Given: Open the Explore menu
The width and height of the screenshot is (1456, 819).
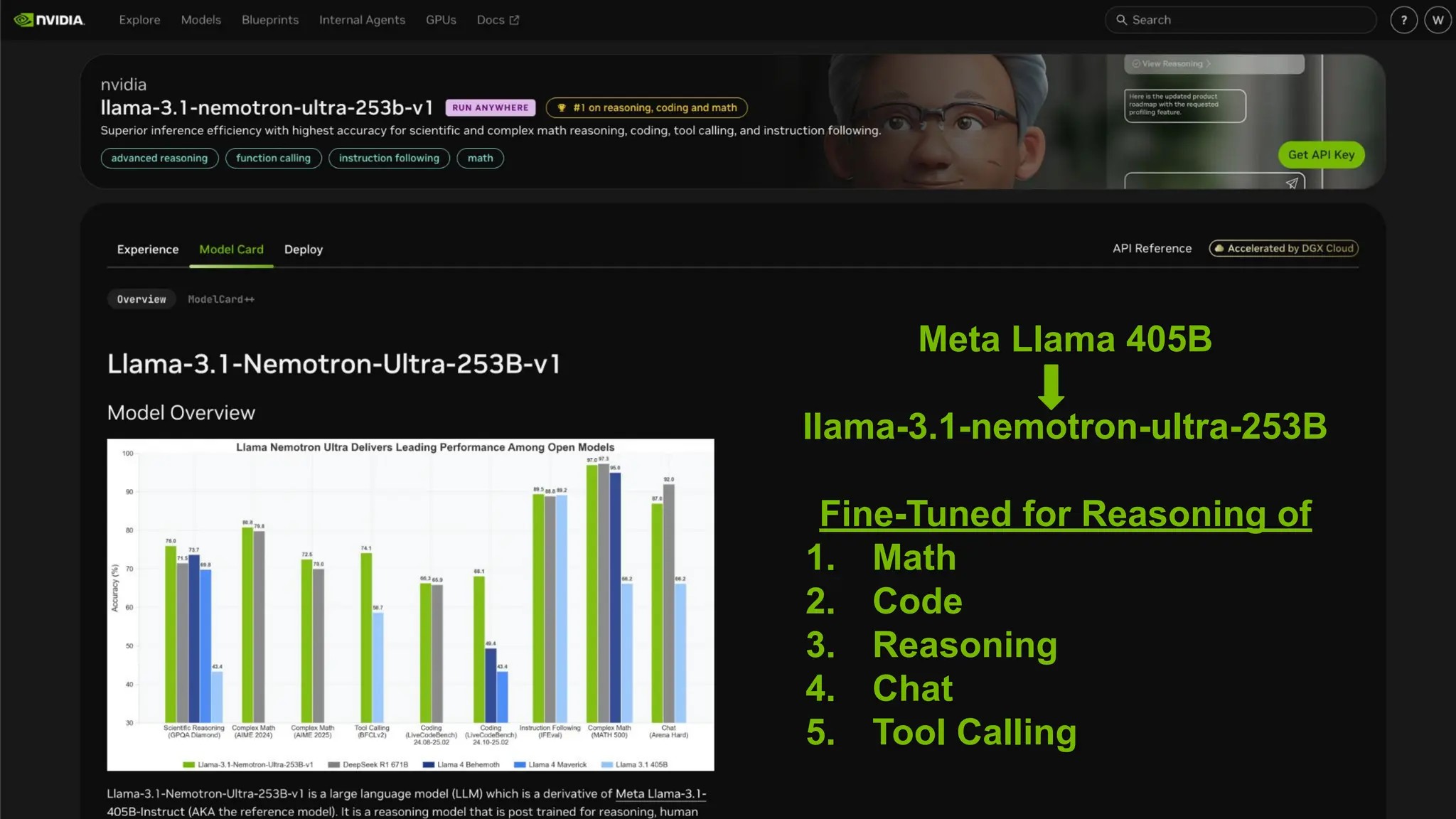Looking at the screenshot, I should 139,20.
